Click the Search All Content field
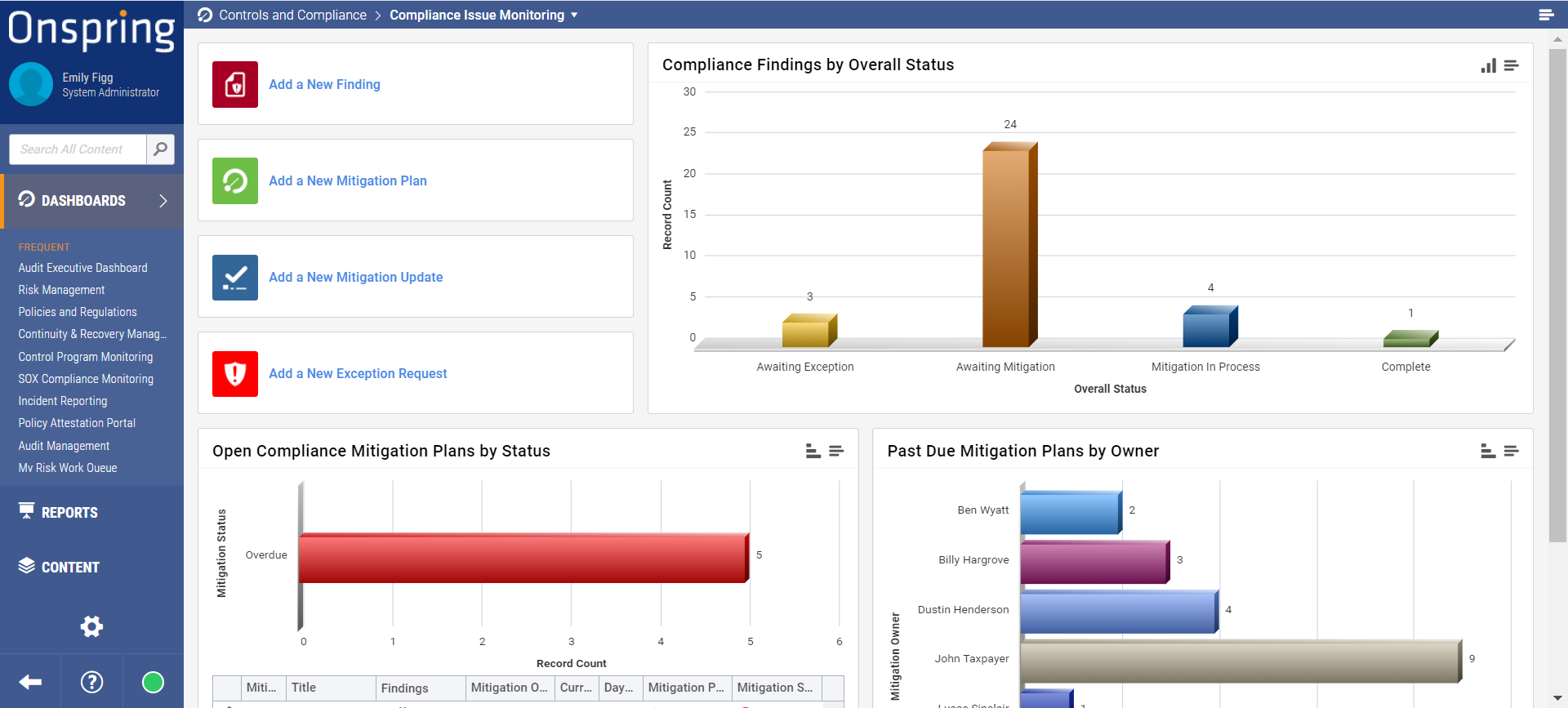1568x708 pixels. pos(78,149)
